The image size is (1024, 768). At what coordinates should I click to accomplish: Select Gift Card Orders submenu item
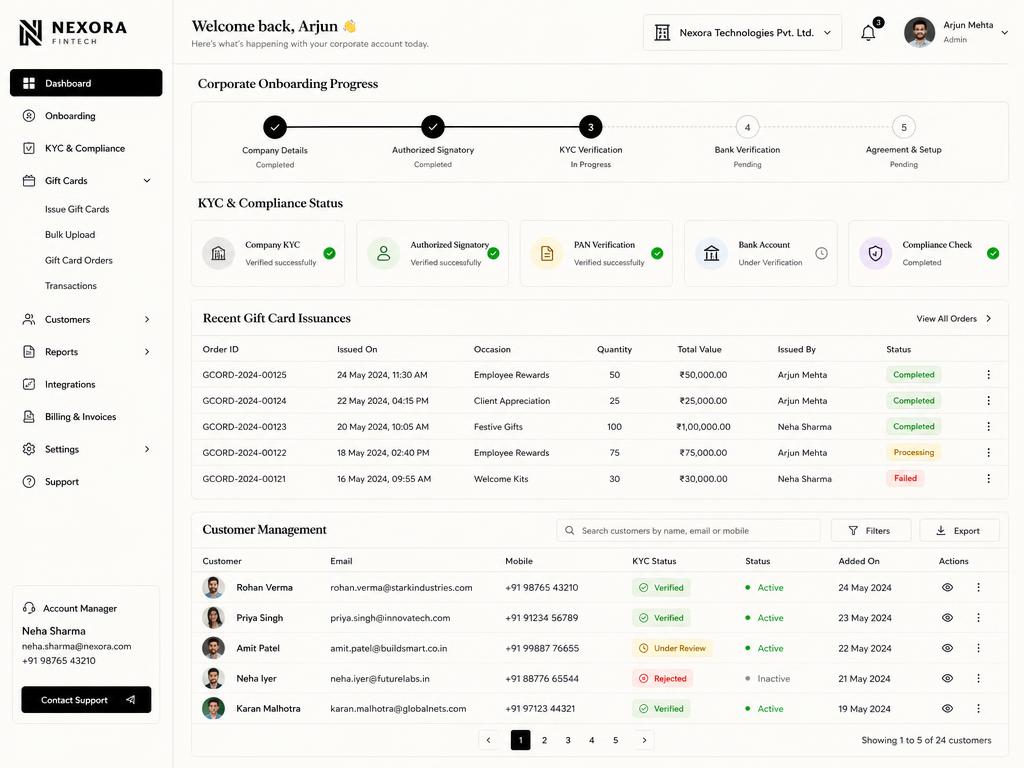[78, 260]
